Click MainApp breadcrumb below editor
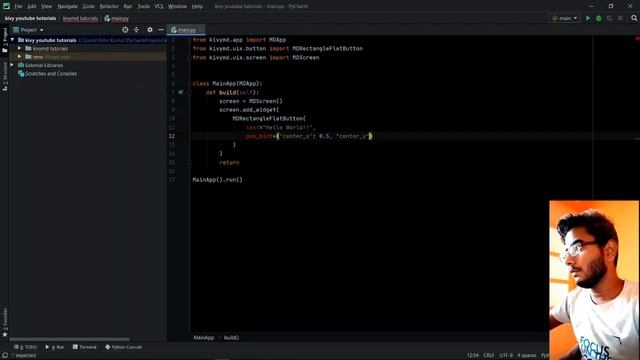640x360 pixels. coord(203,338)
